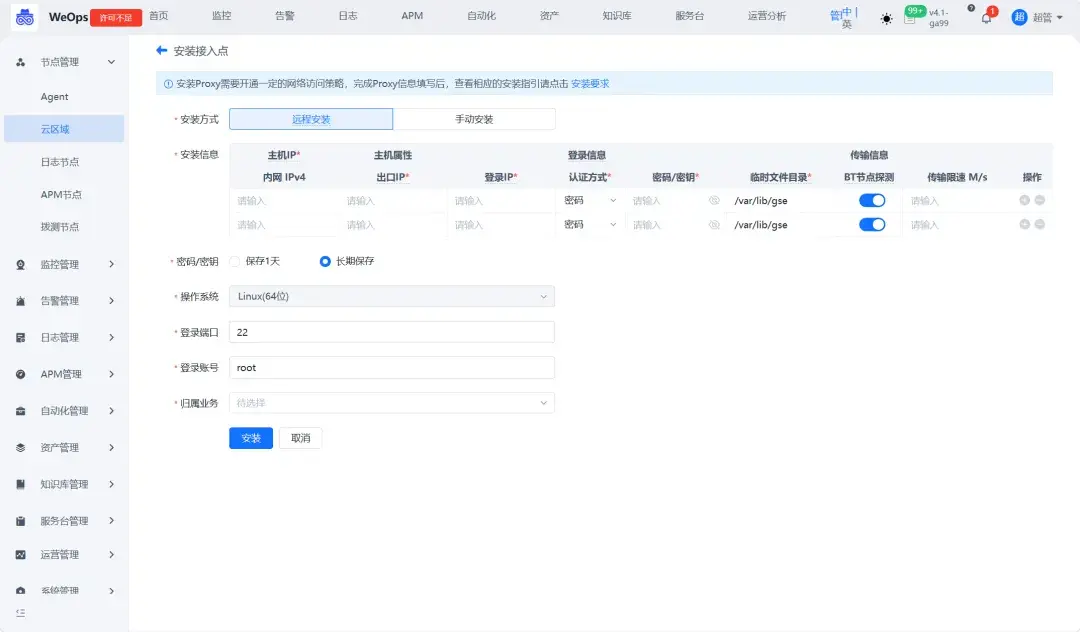This screenshot has width=1080, height=632.
Task: Add a row using first row's plus icon
Action: (x=1024, y=200)
